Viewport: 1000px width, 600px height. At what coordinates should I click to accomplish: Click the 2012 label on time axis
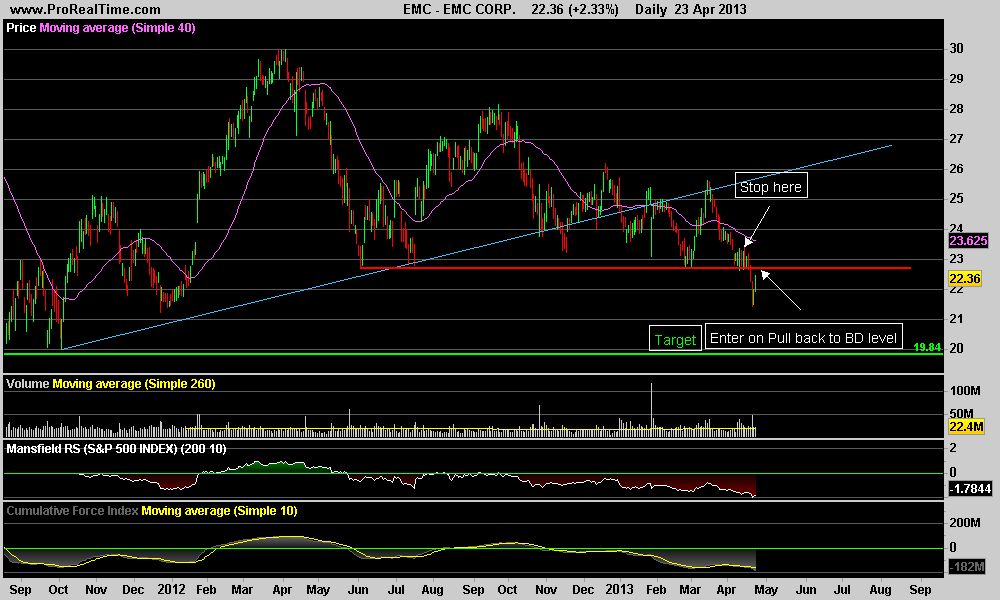tap(171, 590)
